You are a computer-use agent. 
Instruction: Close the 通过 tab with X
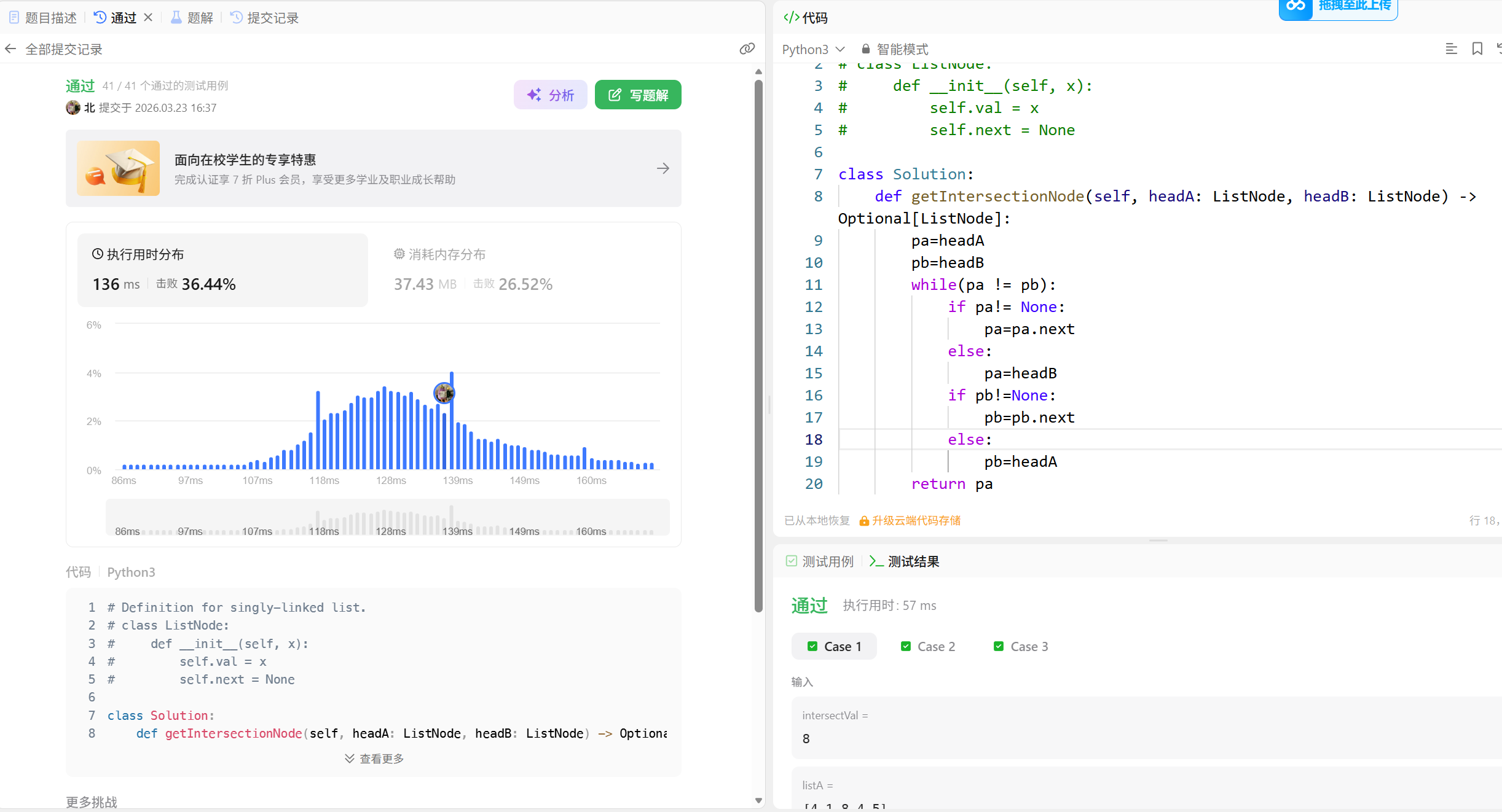click(x=148, y=18)
